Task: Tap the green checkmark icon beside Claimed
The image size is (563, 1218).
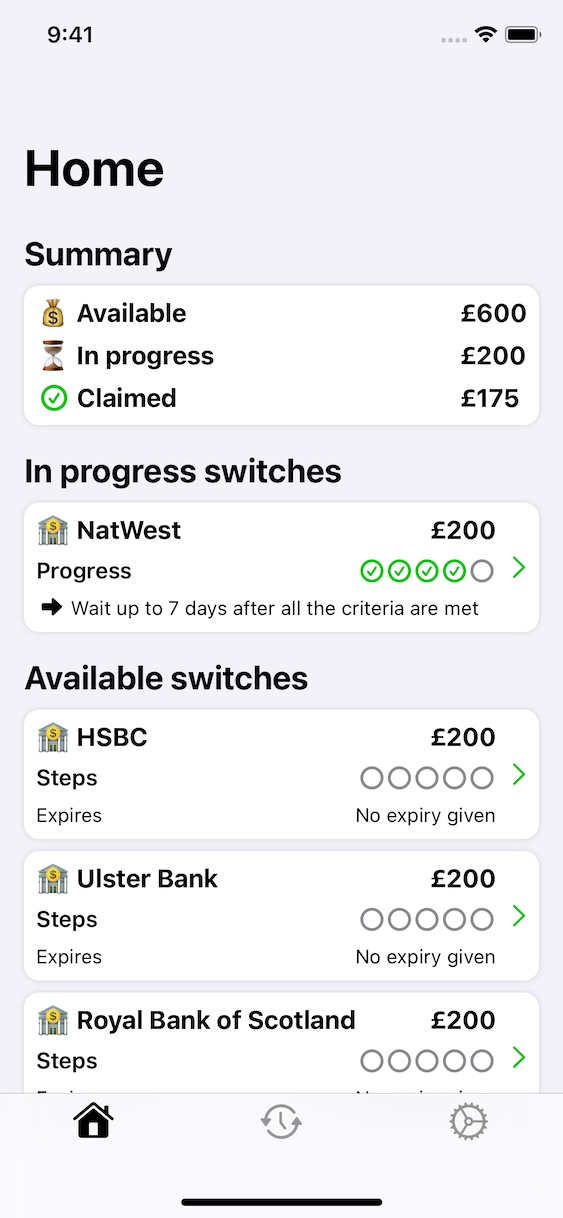Action: [x=53, y=398]
